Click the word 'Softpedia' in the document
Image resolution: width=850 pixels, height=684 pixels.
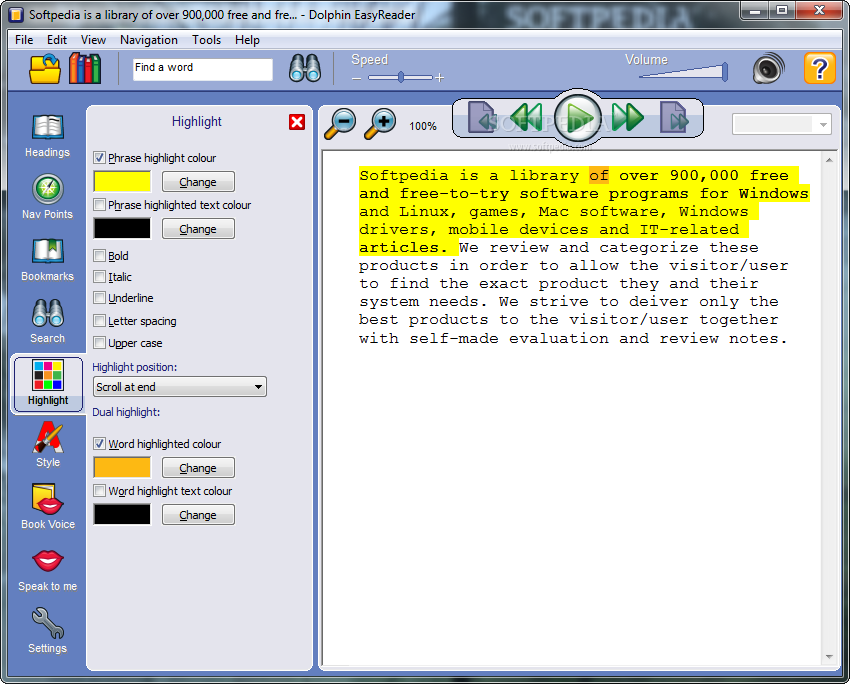(404, 176)
